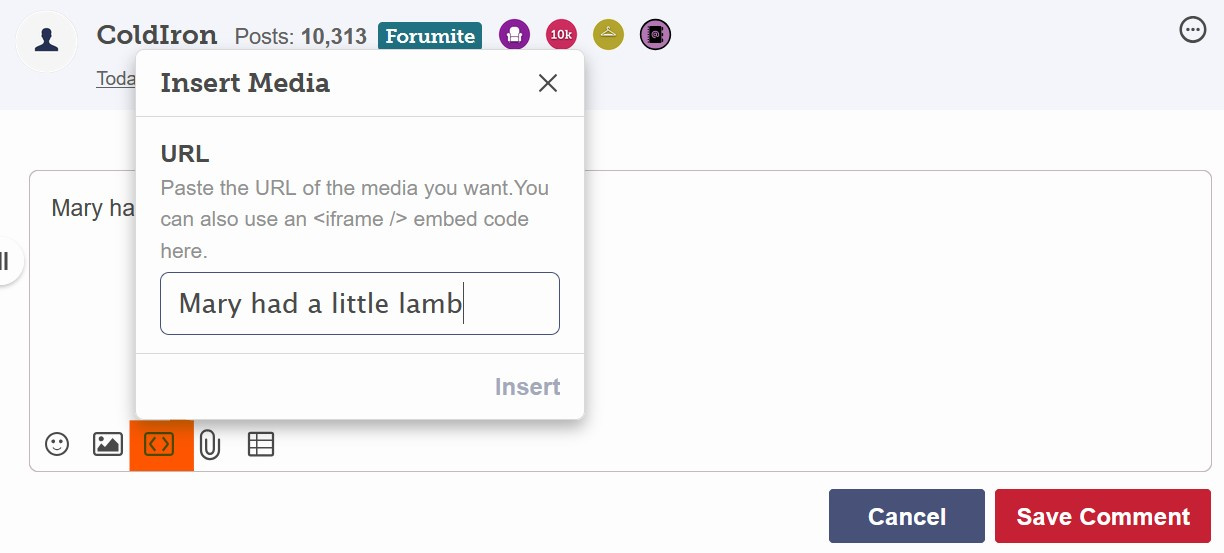This screenshot has width=1224, height=553.
Task: Open the emoji picker
Action: point(57,444)
